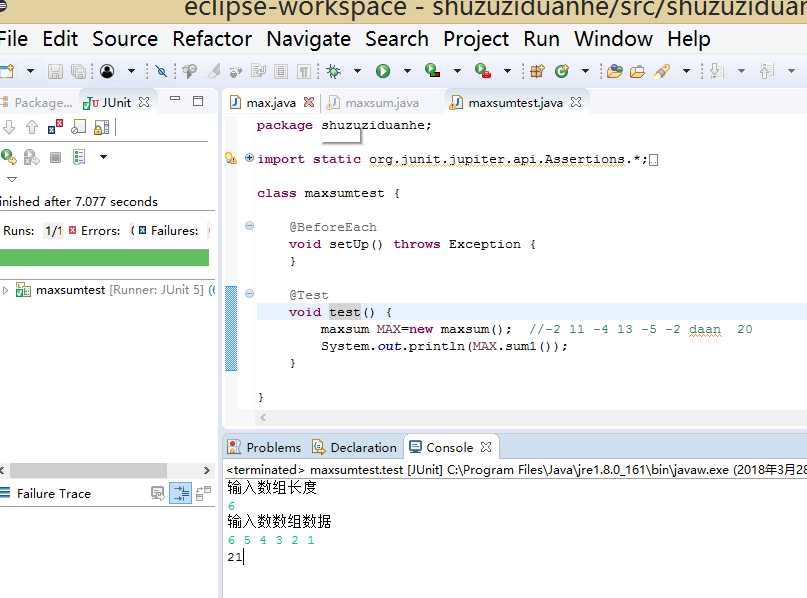Click the Open Task folder icon

(x=637, y=71)
